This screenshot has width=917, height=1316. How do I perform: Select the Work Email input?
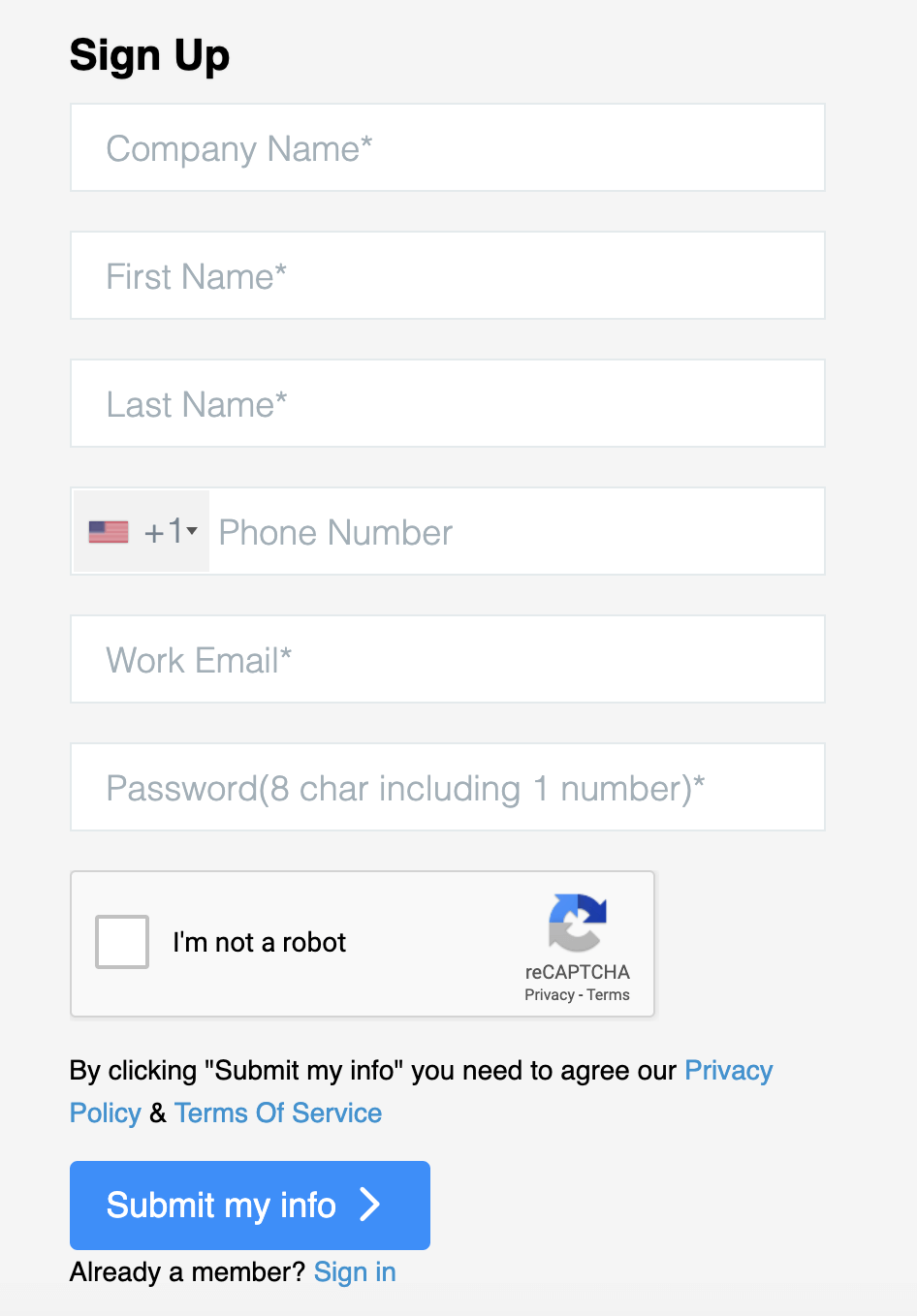[448, 659]
